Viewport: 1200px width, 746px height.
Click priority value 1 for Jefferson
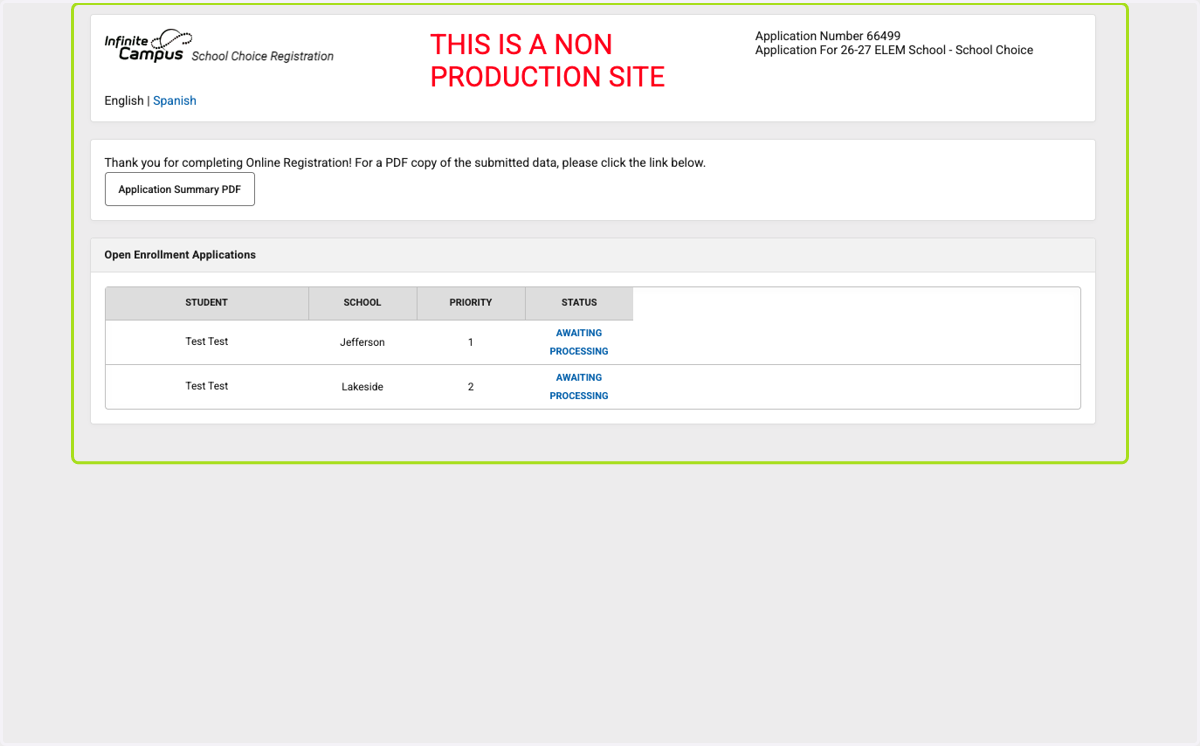[x=471, y=342]
